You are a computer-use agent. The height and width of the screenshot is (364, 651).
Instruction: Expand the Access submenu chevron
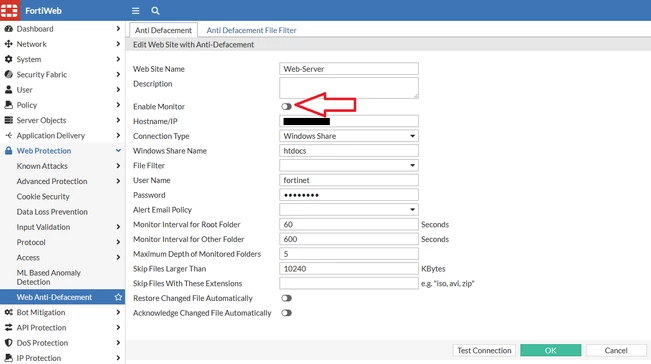point(118,257)
